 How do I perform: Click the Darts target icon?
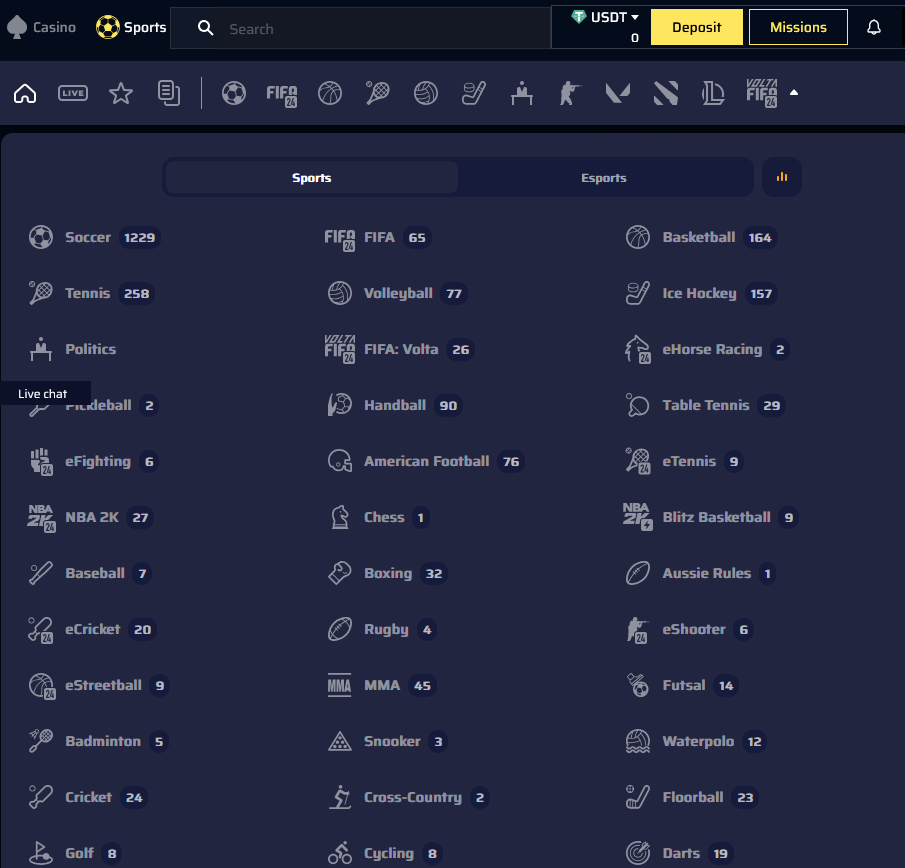pyautogui.click(x=638, y=853)
